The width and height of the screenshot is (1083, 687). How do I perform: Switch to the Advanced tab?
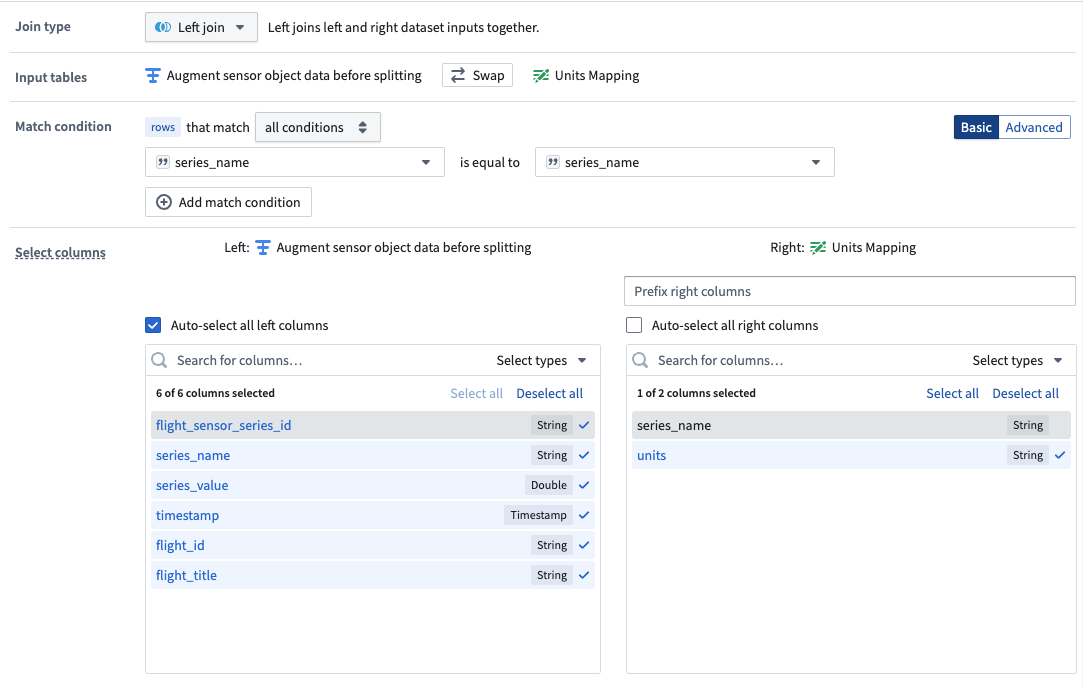coord(1034,127)
